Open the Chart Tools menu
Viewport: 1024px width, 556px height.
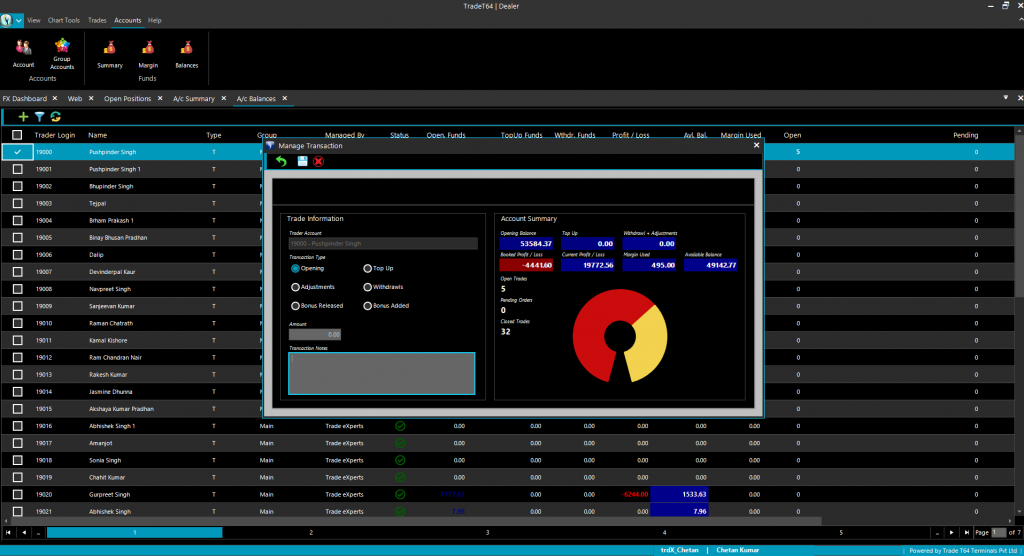click(64, 20)
